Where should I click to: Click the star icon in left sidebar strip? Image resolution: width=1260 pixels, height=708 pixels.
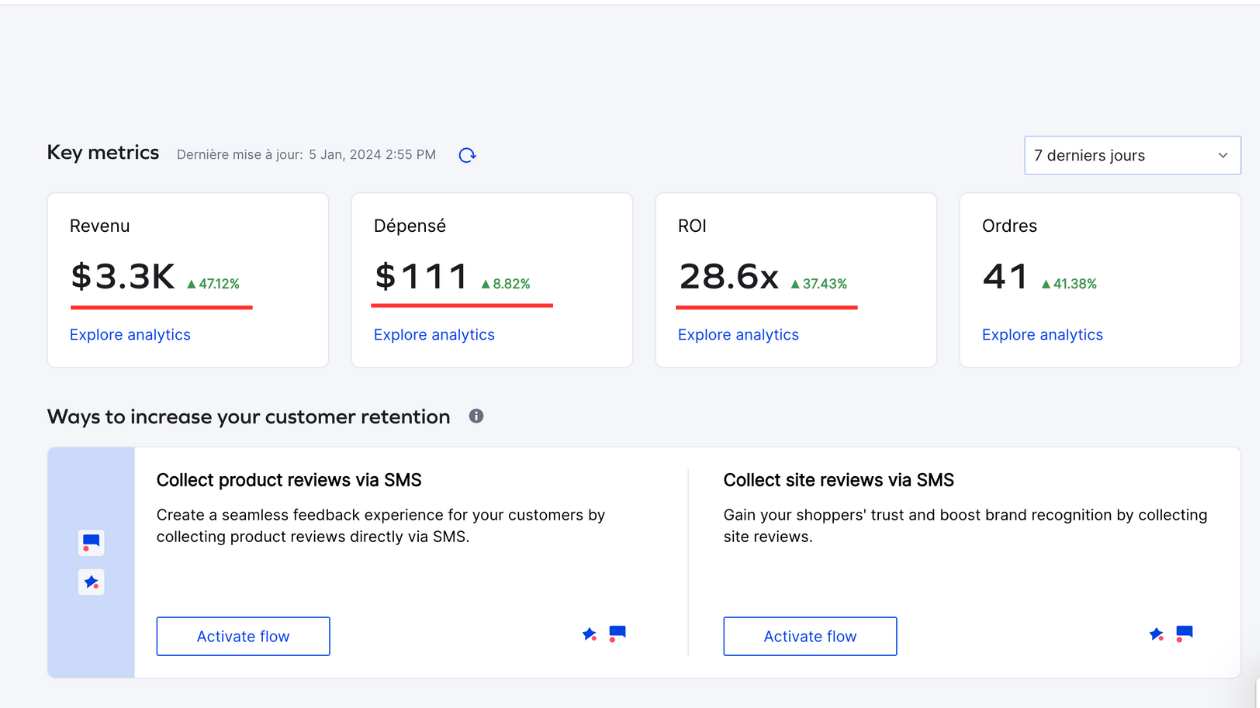[x=91, y=582]
